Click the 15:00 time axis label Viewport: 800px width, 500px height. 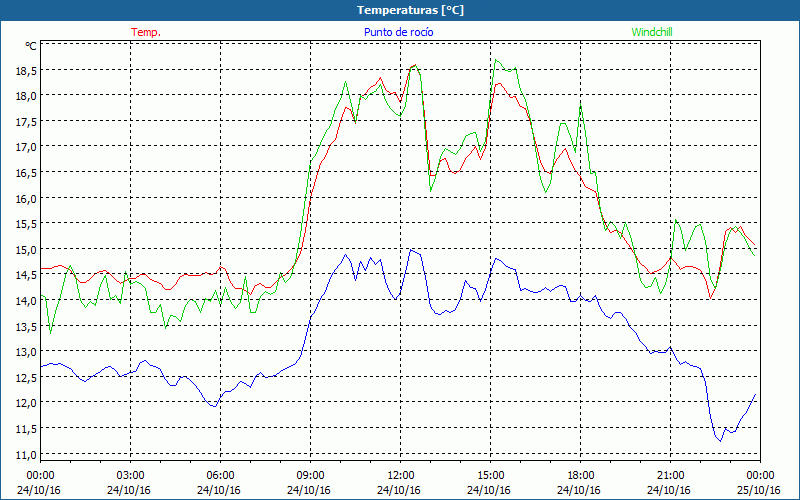tap(490, 476)
